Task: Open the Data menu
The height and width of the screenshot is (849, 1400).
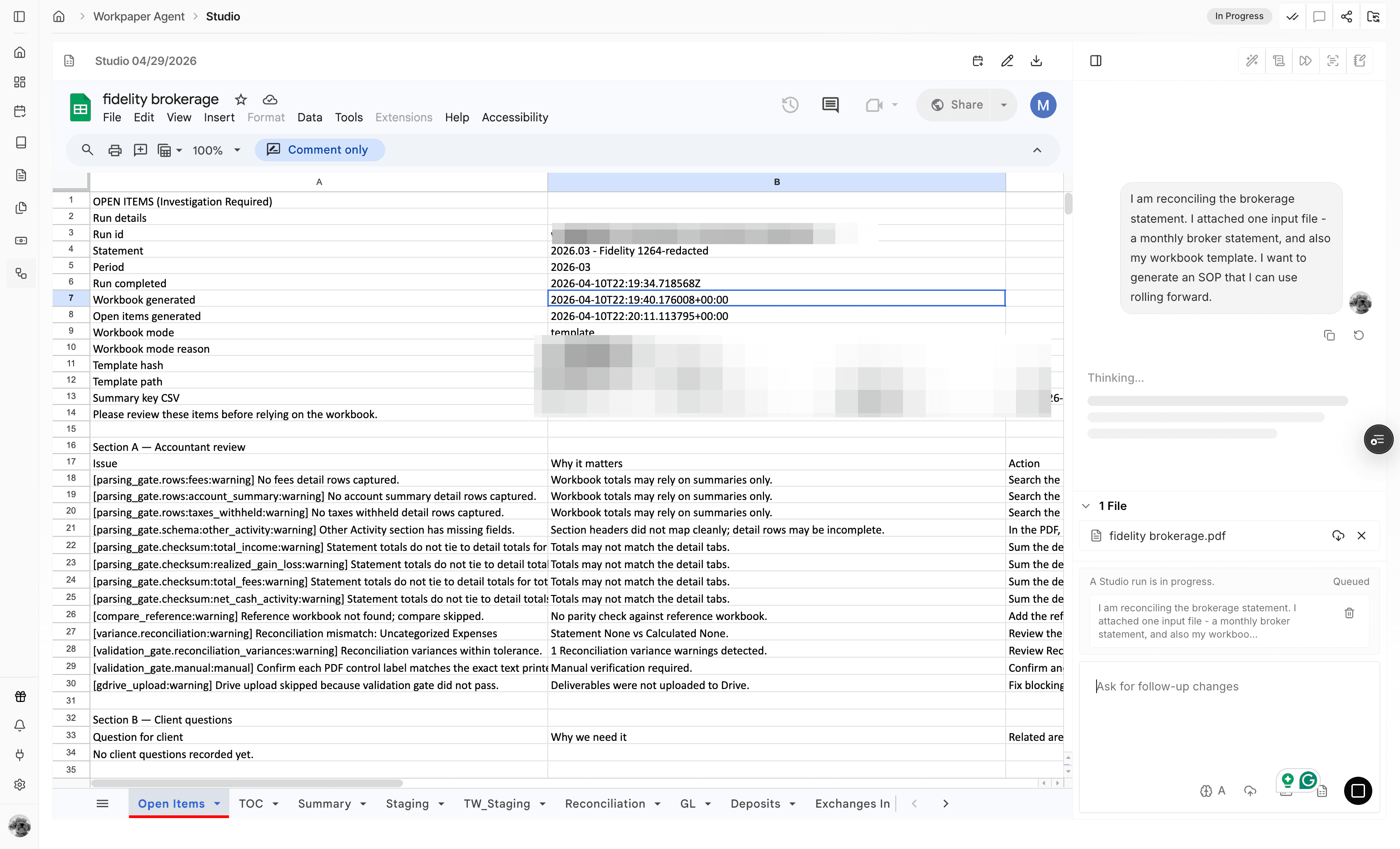Action: point(310,117)
